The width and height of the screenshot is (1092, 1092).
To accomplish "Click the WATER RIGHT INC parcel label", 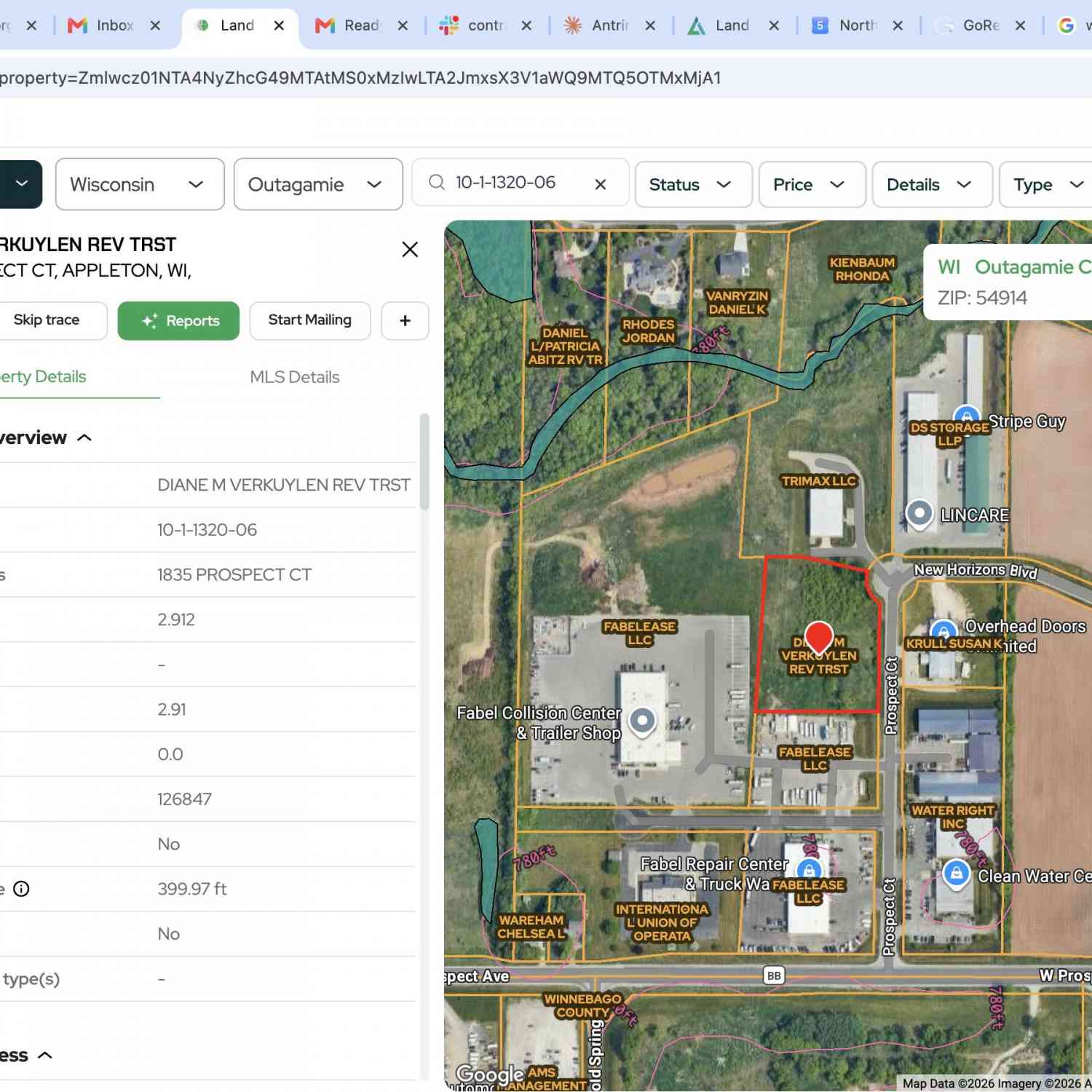I will pos(953,817).
